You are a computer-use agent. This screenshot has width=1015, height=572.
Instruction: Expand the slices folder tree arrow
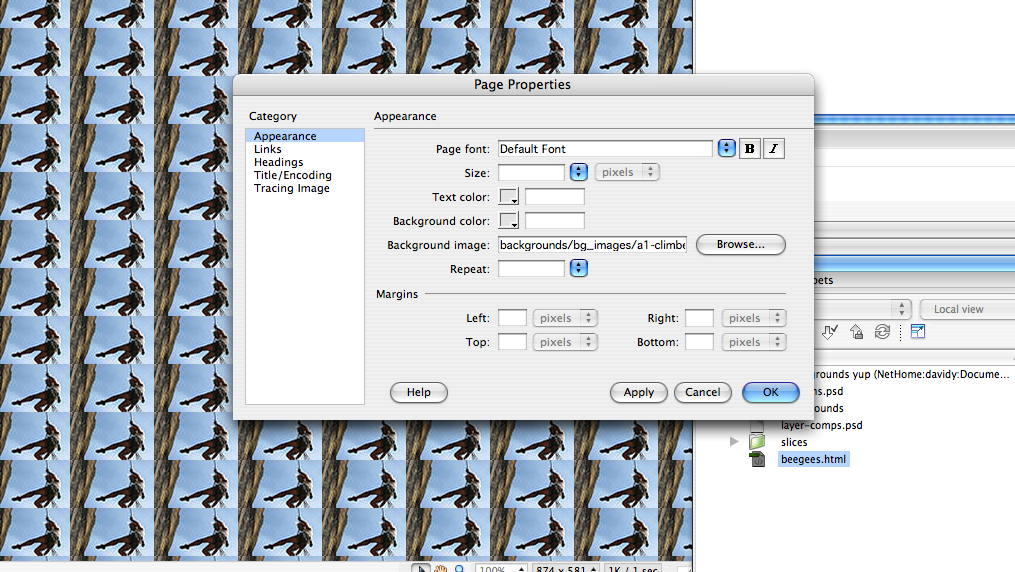click(736, 442)
